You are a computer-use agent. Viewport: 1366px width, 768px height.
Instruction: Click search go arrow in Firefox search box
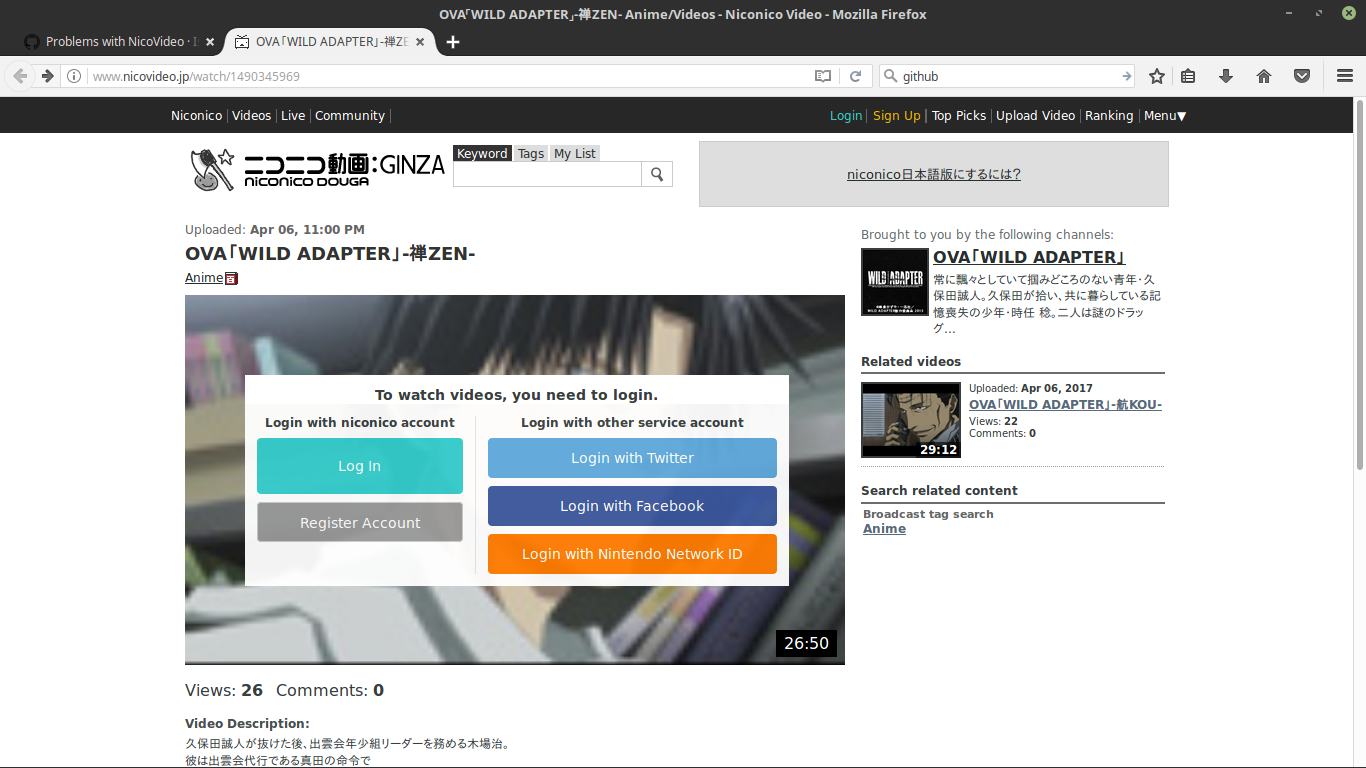tap(1127, 76)
